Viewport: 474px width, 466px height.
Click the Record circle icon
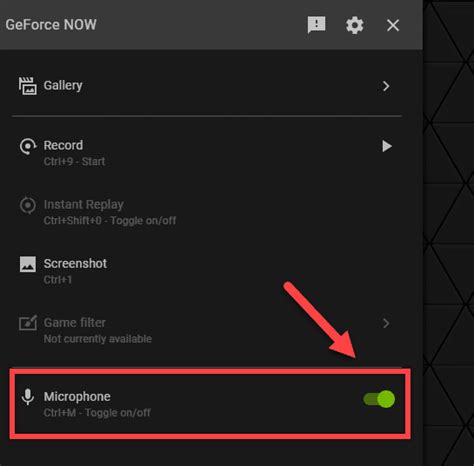(28, 146)
